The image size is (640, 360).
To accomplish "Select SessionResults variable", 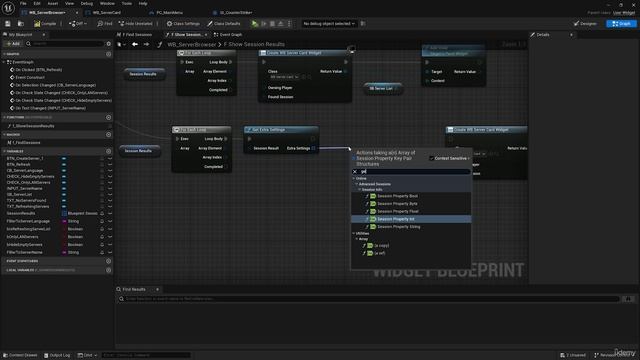I will [x=21, y=213].
